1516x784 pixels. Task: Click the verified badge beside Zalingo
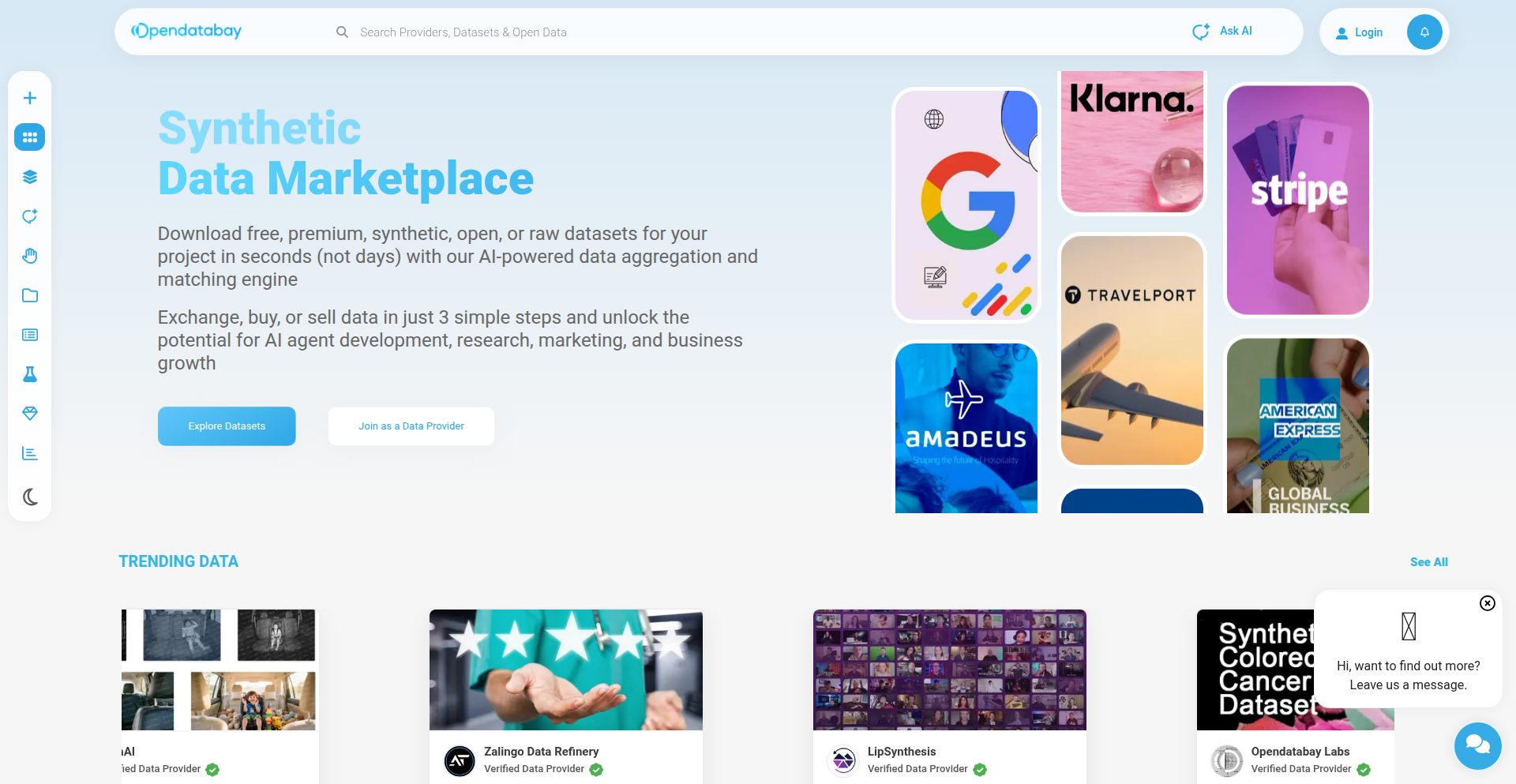click(x=596, y=770)
